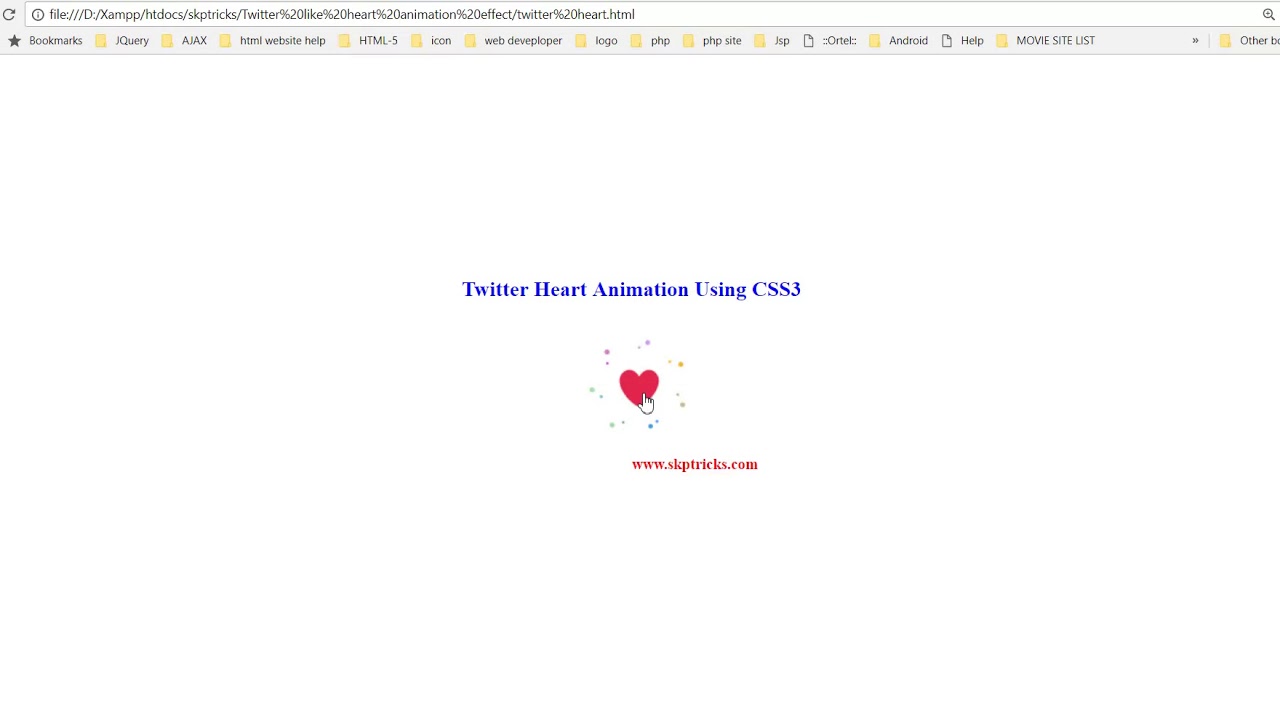
Task: Open the Android bookmark folder
Action: click(898, 40)
